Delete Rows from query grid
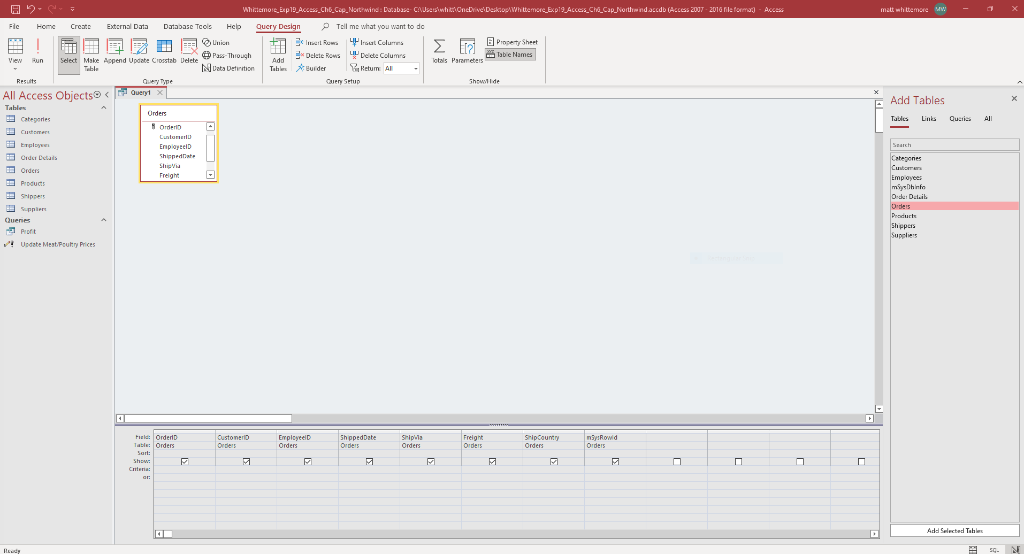1024x554 pixels. point(318,56)
